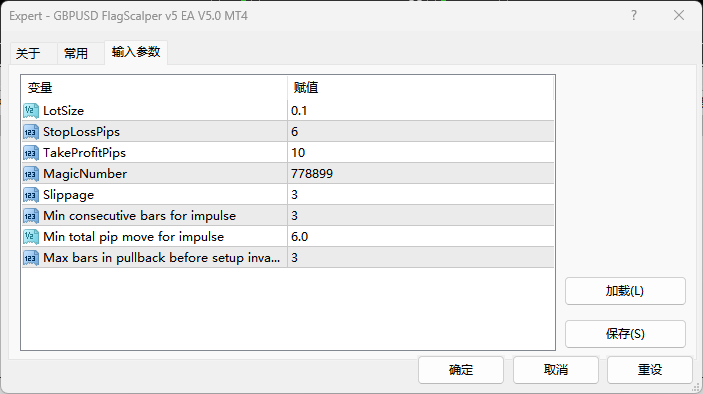Image resolution: width=703 pixels, height=394 pixels.
Task: Select the Slippage variable name
Action: pos(69,195)
